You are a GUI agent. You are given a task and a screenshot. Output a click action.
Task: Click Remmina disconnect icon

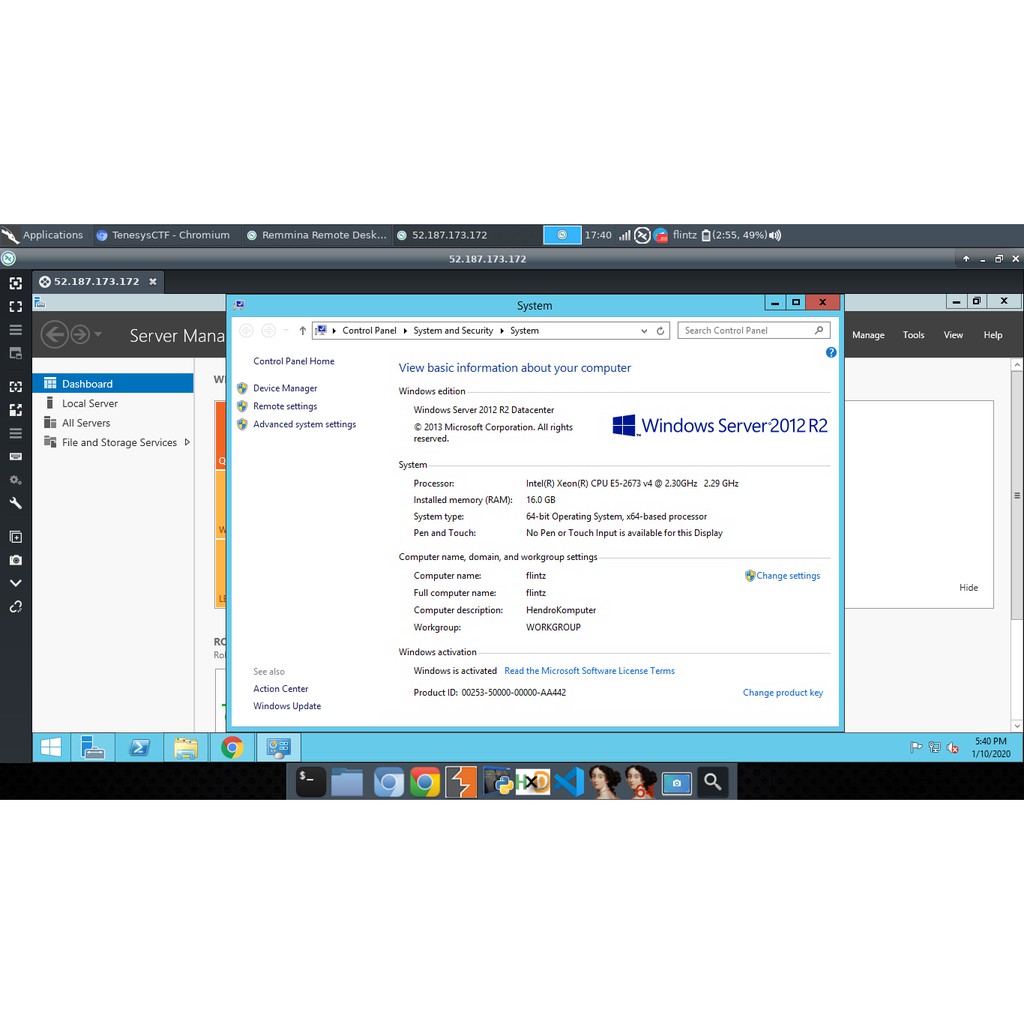(16, 607)
